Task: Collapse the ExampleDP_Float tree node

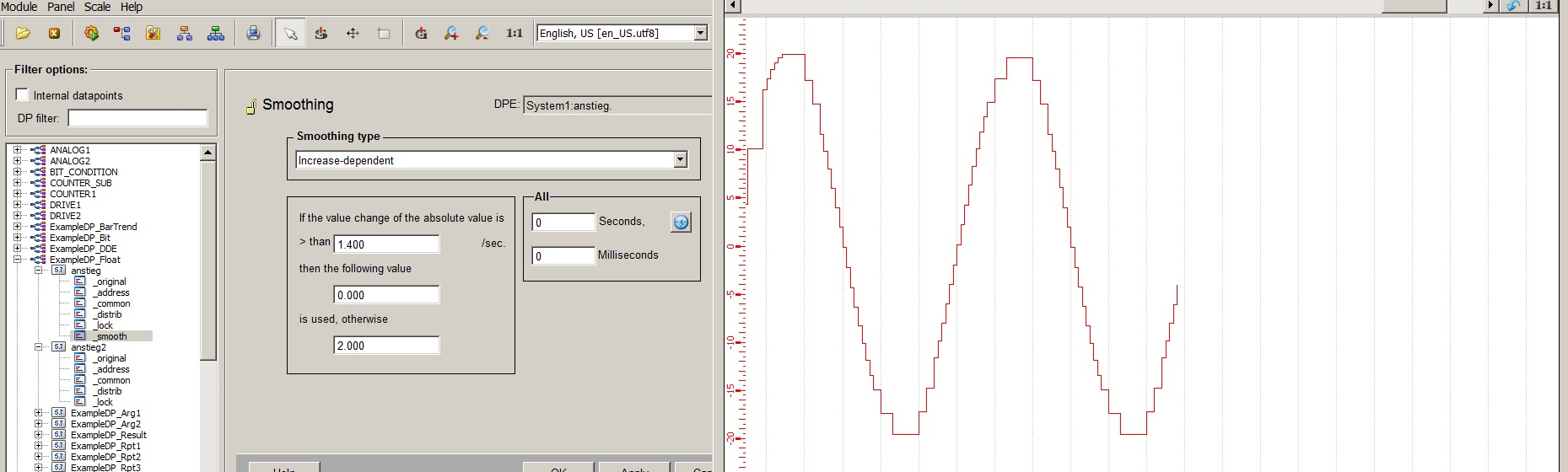Action: click(17, 260)
